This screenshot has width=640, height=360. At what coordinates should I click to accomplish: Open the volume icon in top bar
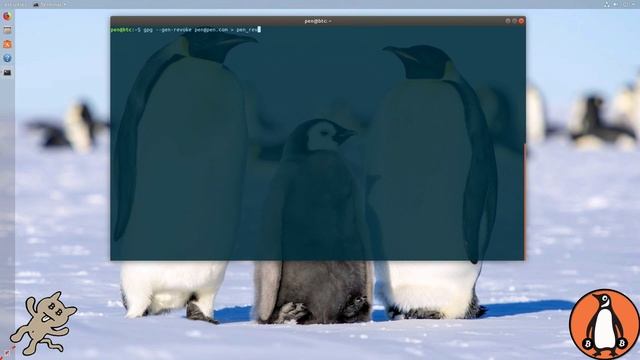click(616, 4)
